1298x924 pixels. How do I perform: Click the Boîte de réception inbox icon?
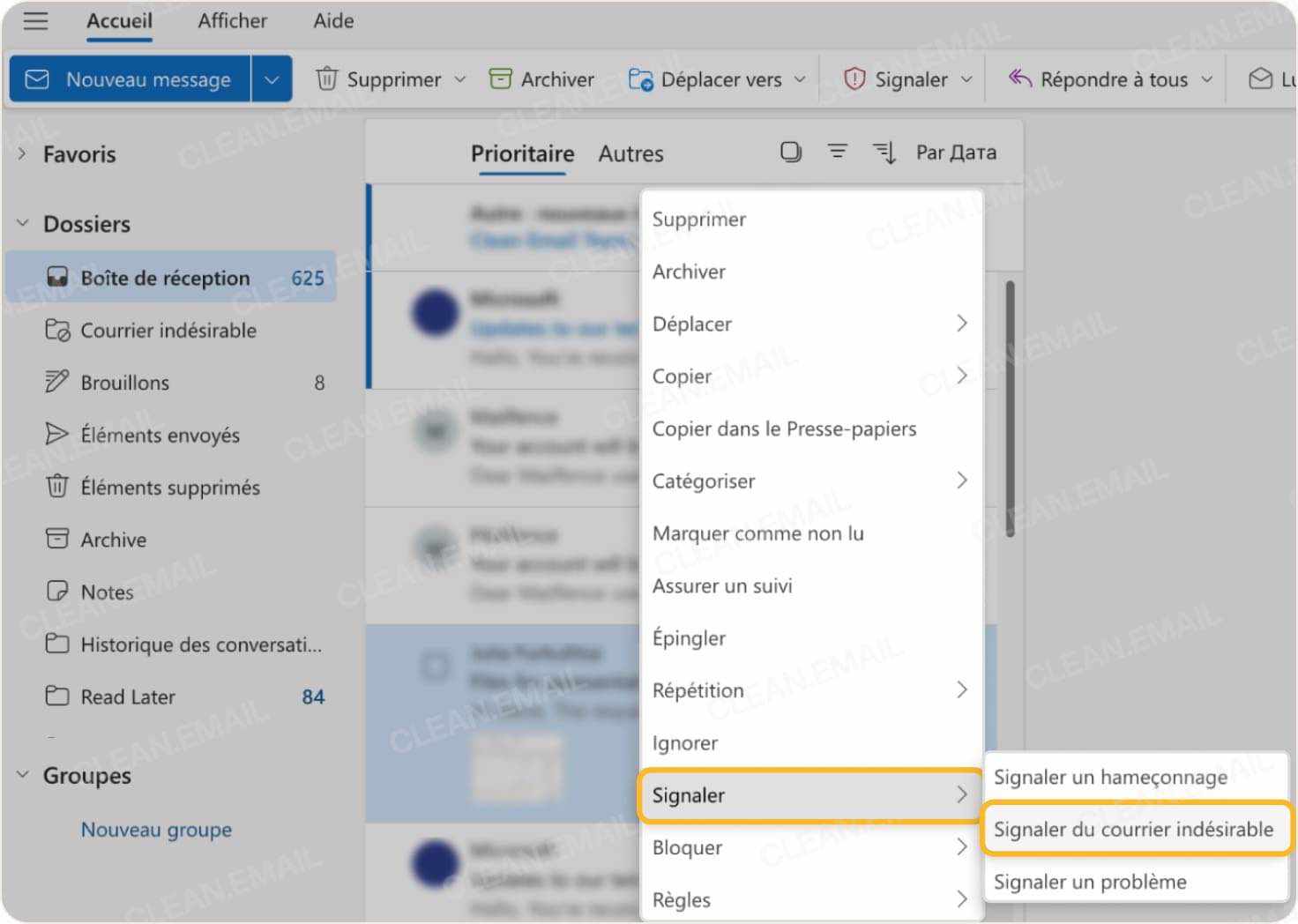tap(57, 278)
